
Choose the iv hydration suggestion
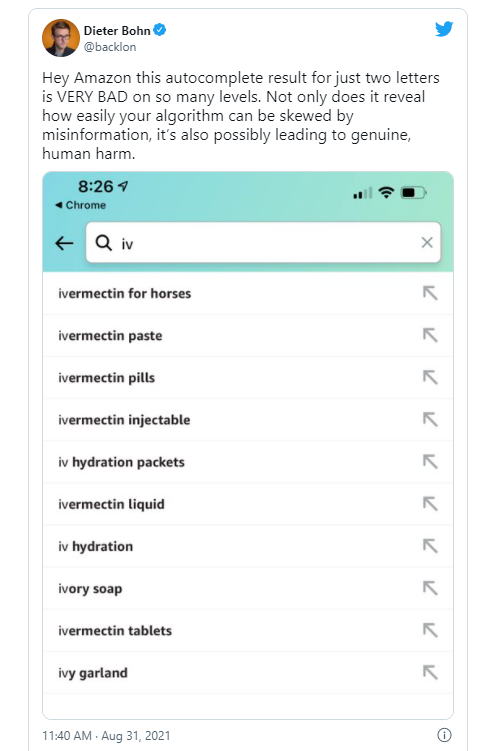pos(248,546)
